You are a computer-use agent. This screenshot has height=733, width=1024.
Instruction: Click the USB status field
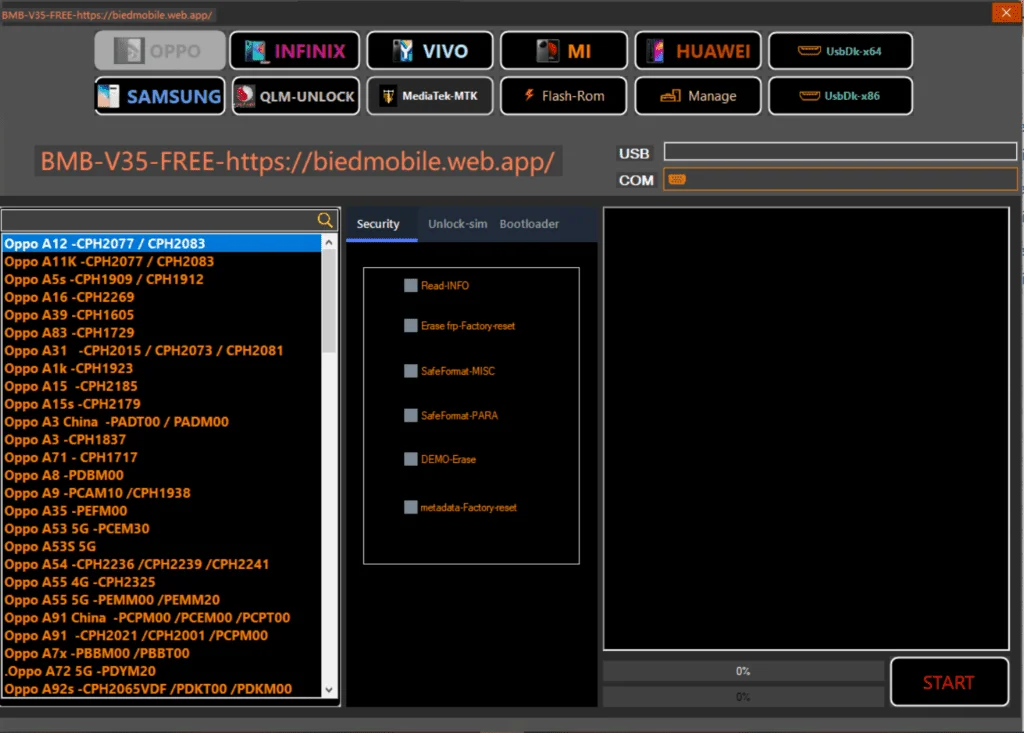[x=840, y=152]
